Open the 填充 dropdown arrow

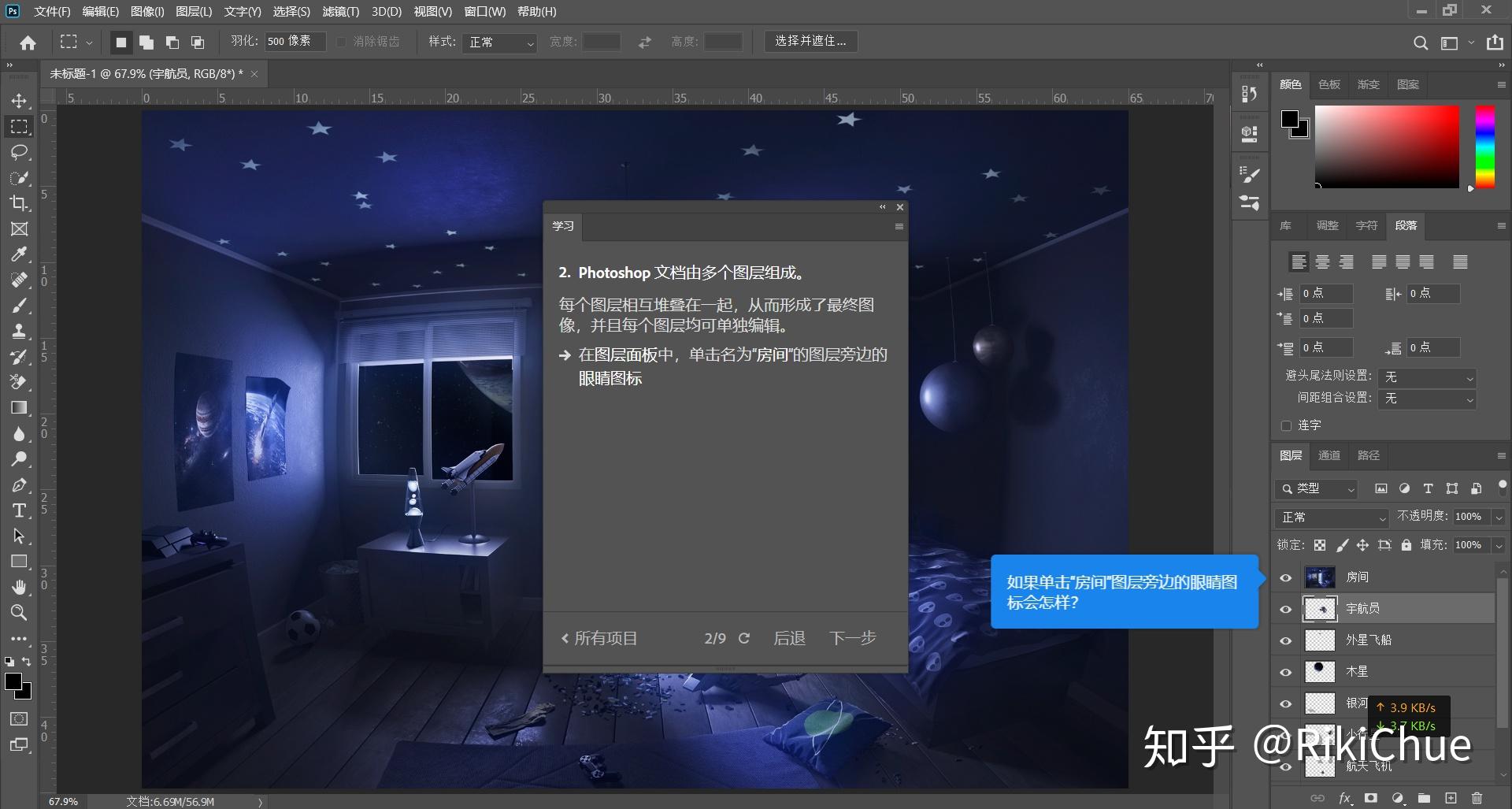1499,545
